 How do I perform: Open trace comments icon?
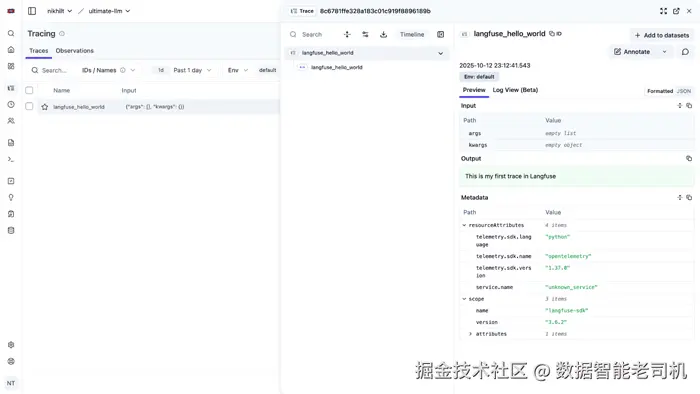point(685,52)
